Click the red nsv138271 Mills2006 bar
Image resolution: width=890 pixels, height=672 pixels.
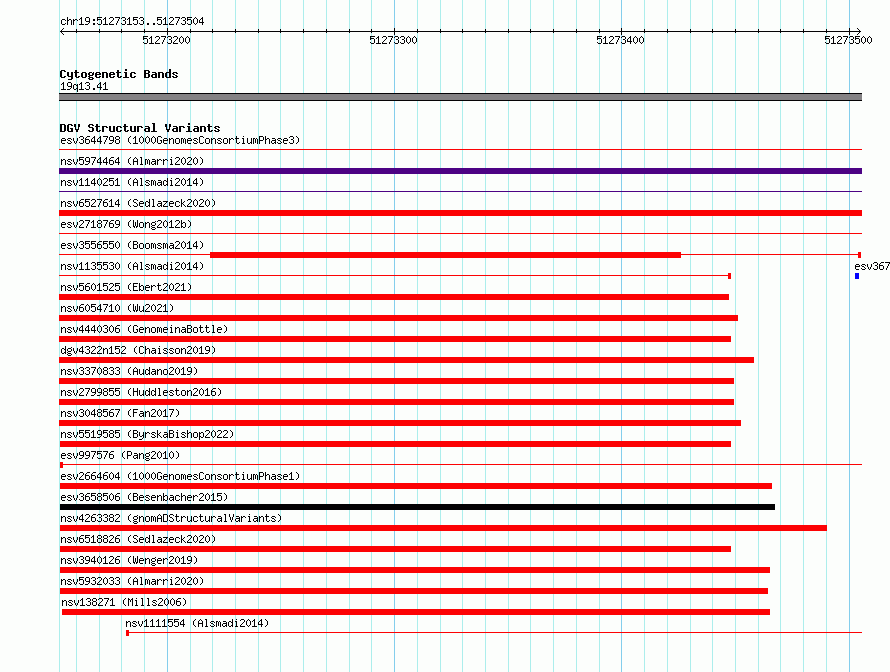pyautogui.click(x=415, y=612)
